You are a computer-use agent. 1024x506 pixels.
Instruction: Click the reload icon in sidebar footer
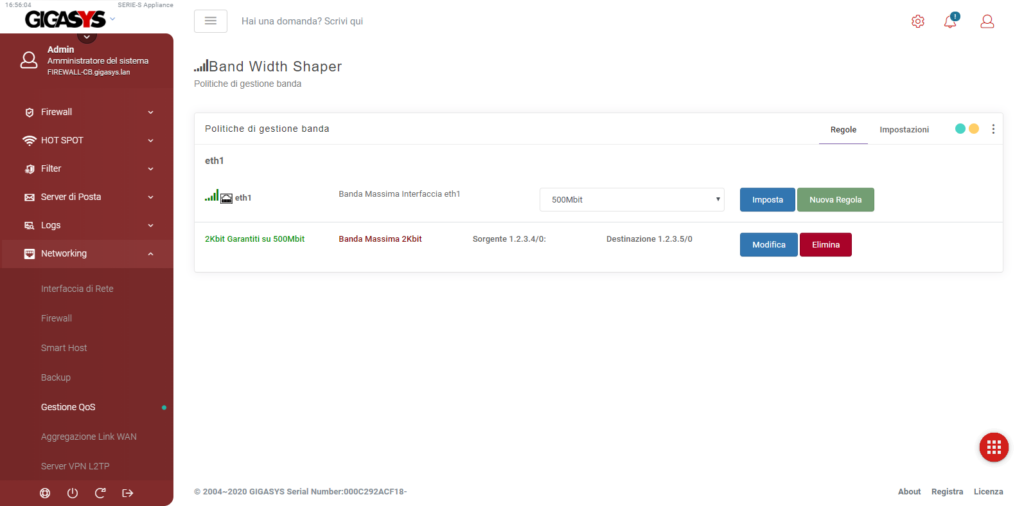pos(100,493)
